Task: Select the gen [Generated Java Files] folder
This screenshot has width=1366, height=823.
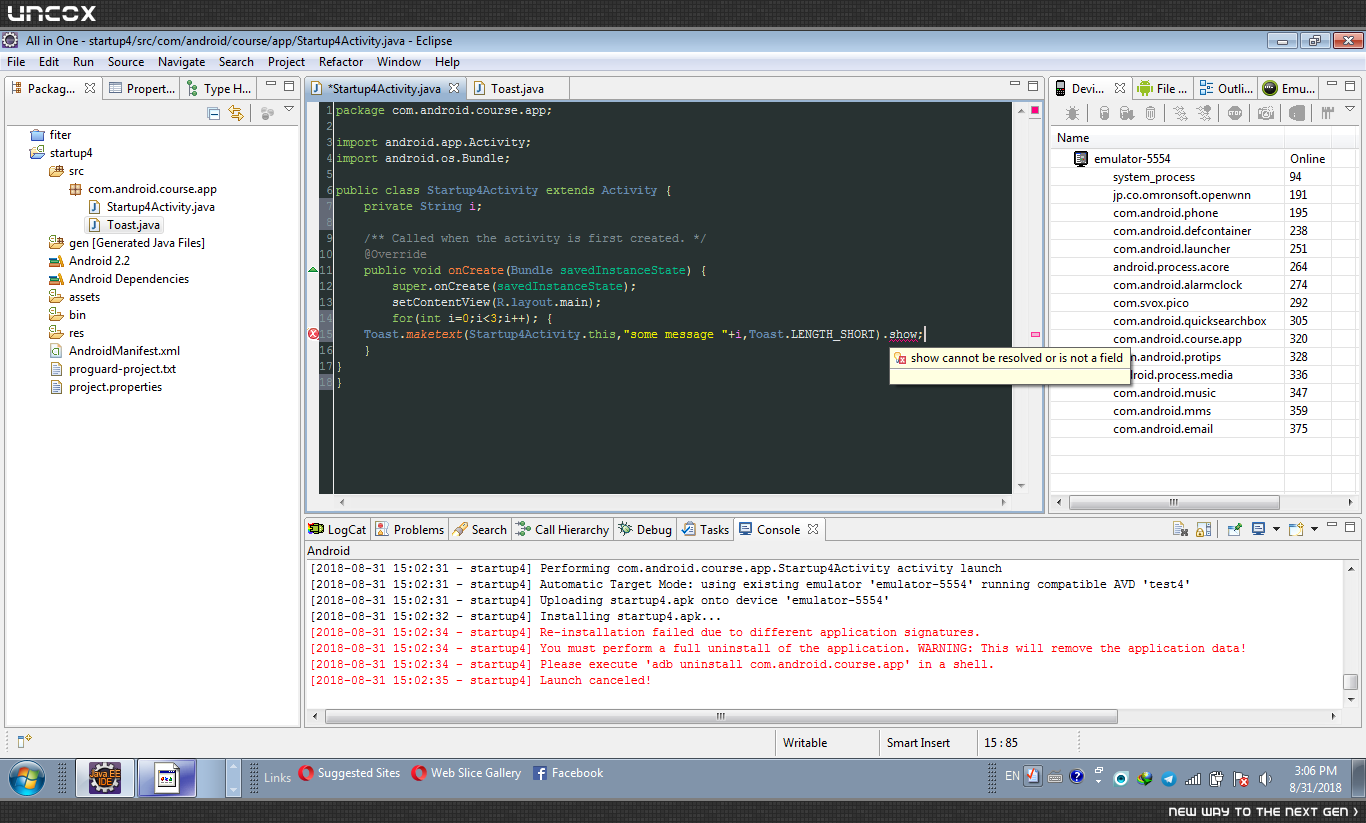Action: pyautogui.click(x=126, y=243)
